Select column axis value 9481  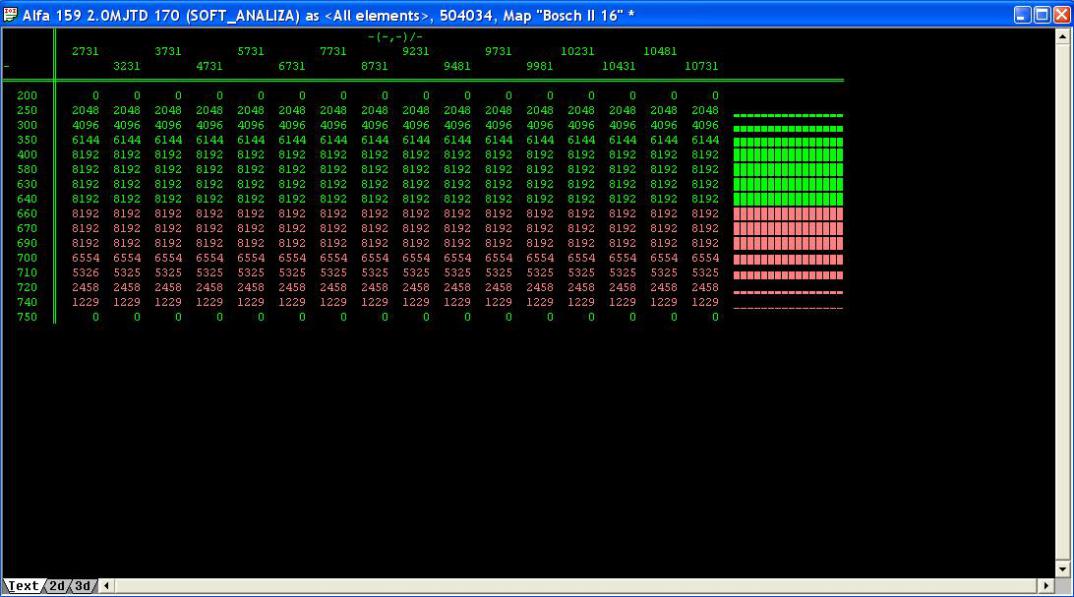tap(457, 66)
